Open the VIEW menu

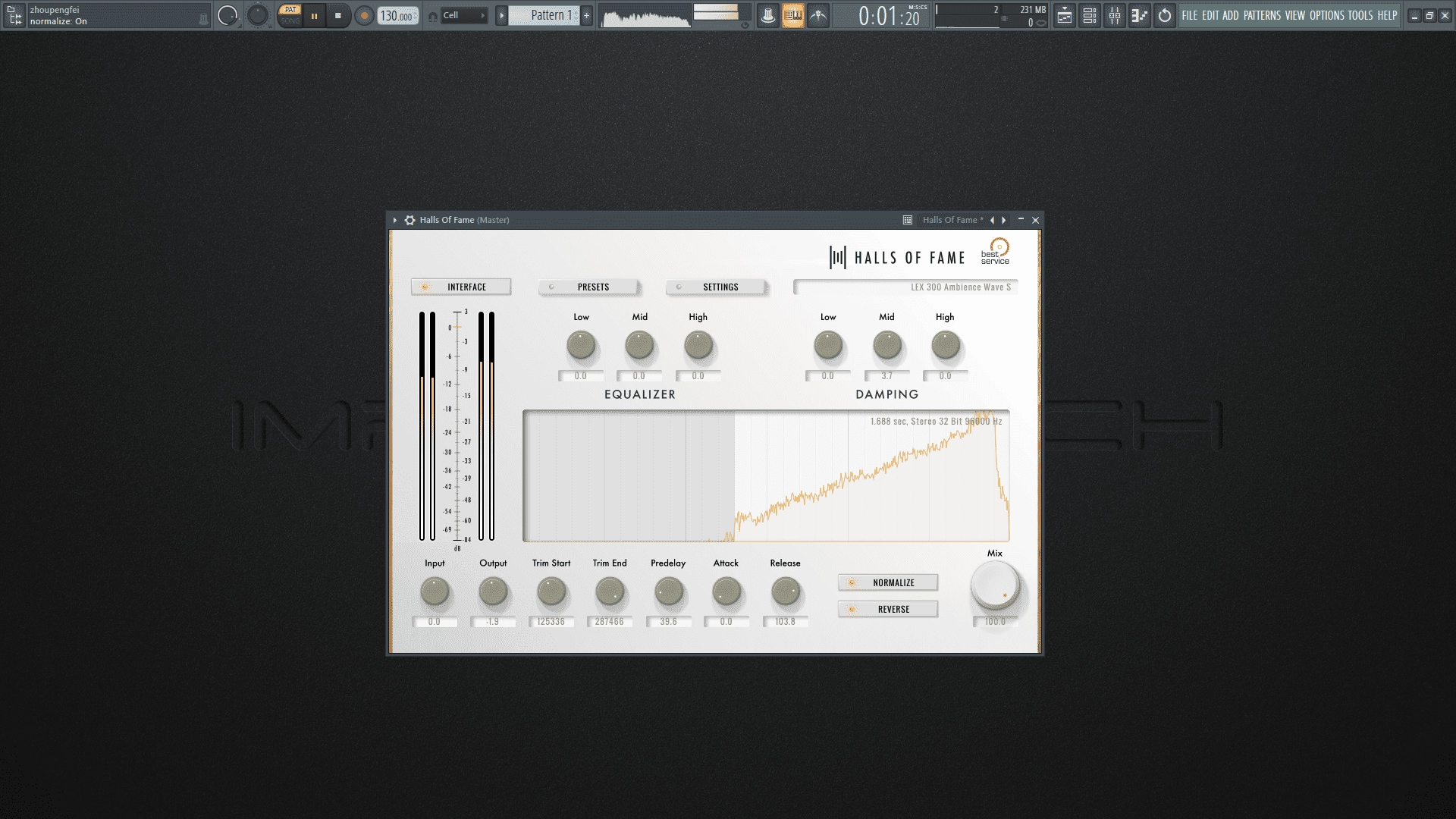1295,15
